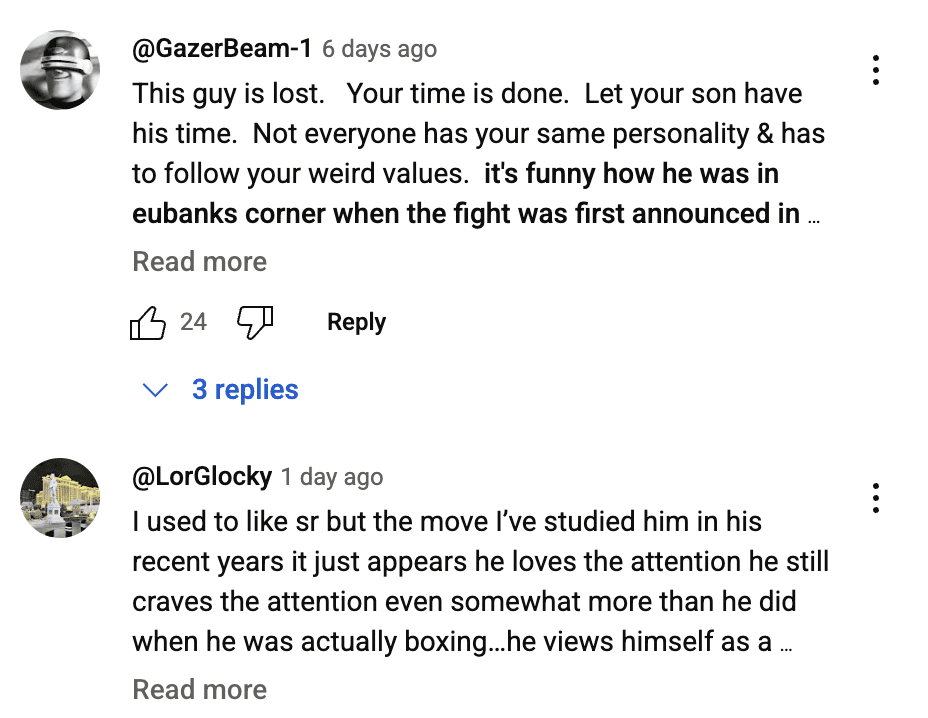Visit the @LorGlocky channel link
928x718 pixels.
(x=202, y=476)
